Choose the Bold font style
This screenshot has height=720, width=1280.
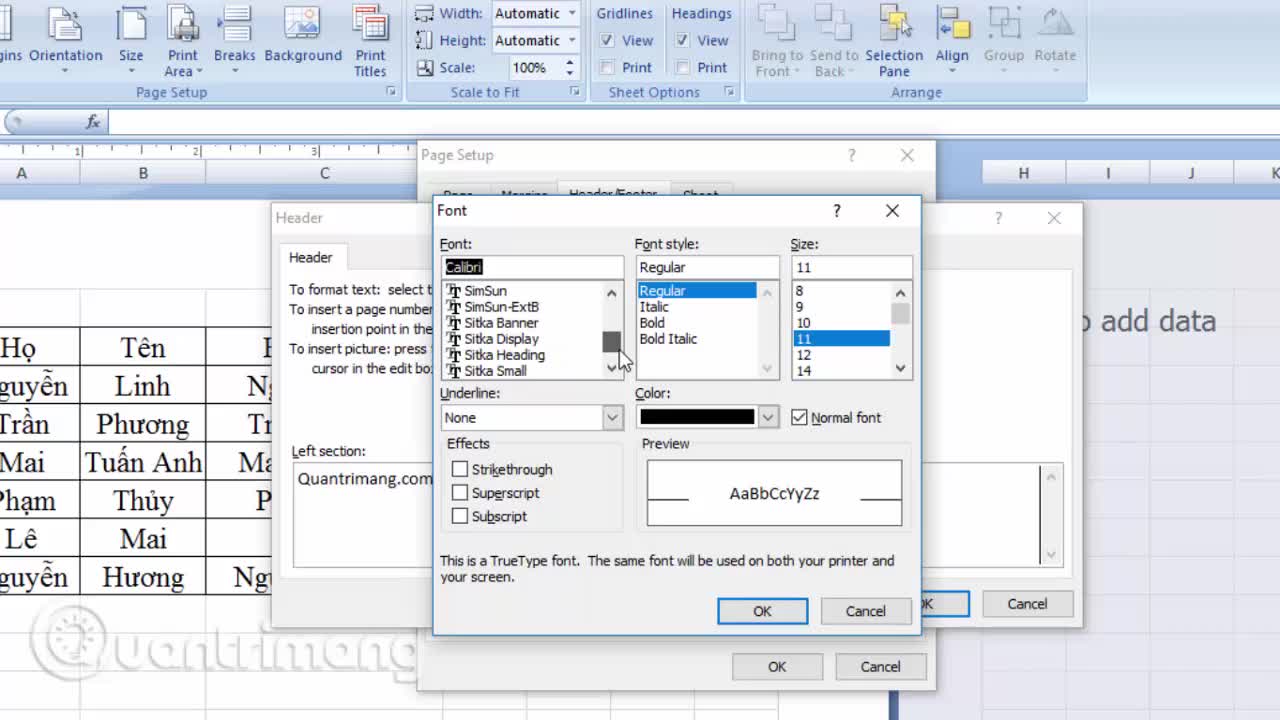pyautogui.click(x=652, y=323)
